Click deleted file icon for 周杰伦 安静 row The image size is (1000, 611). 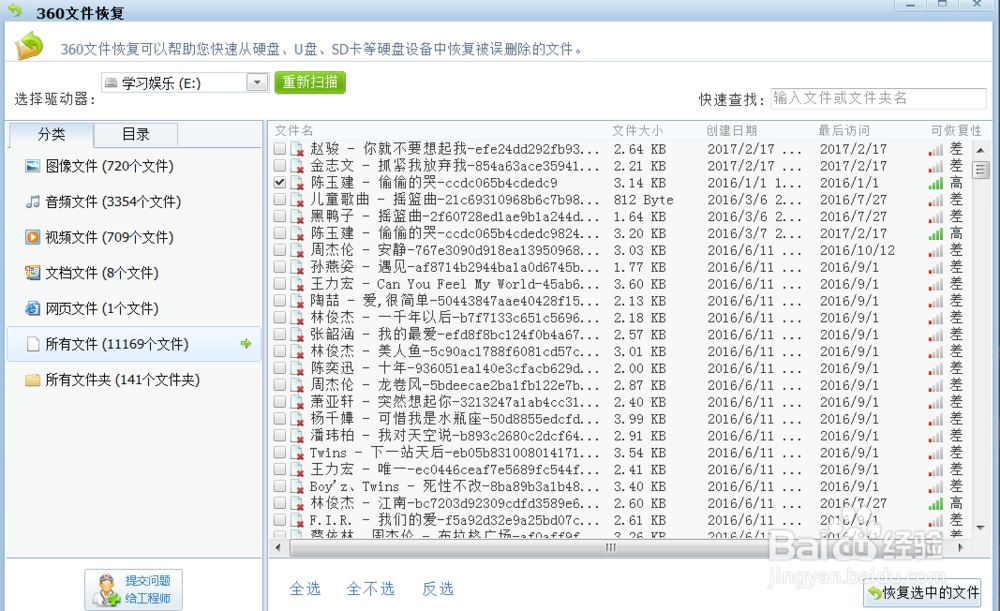[x=297, y=251]
